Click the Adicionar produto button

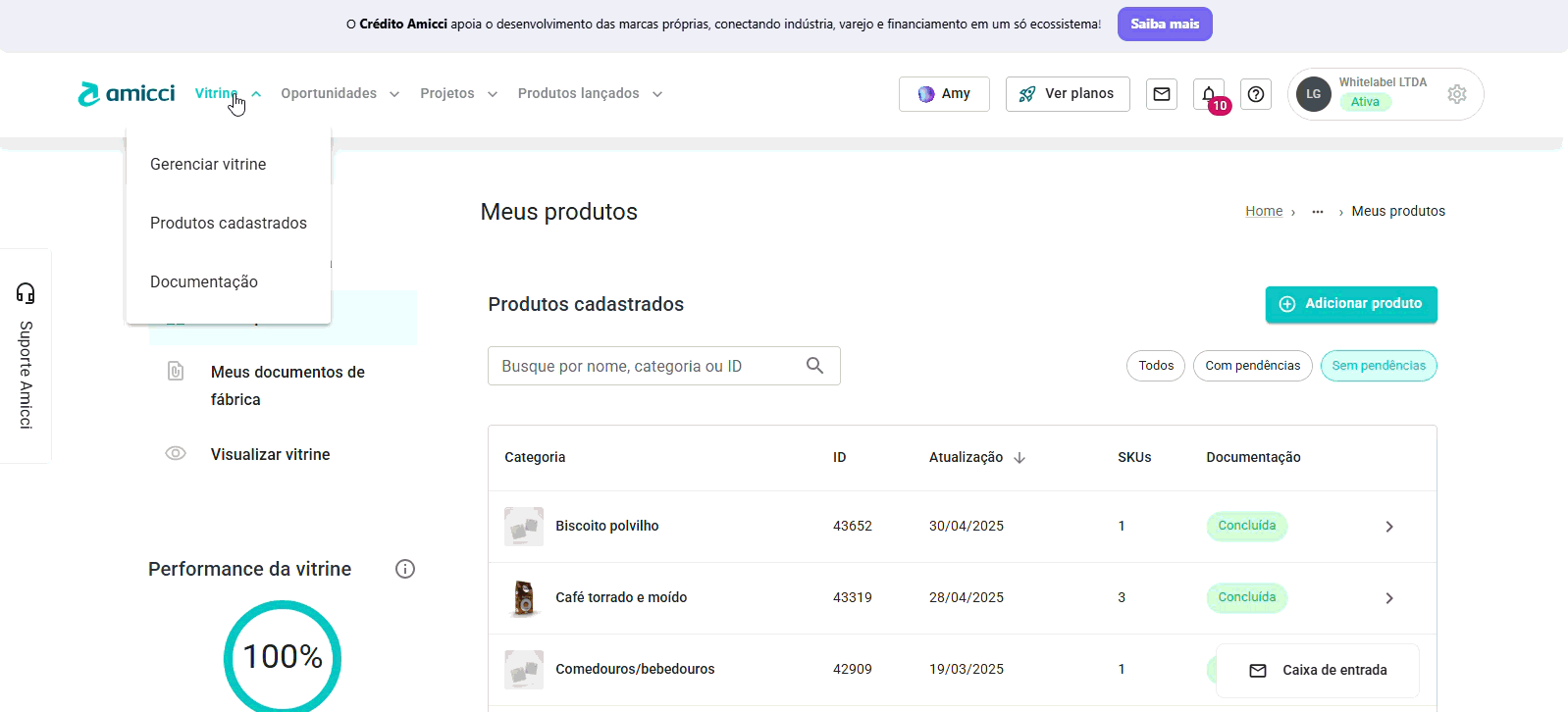pyautogui.click(x=1351, y=304)
